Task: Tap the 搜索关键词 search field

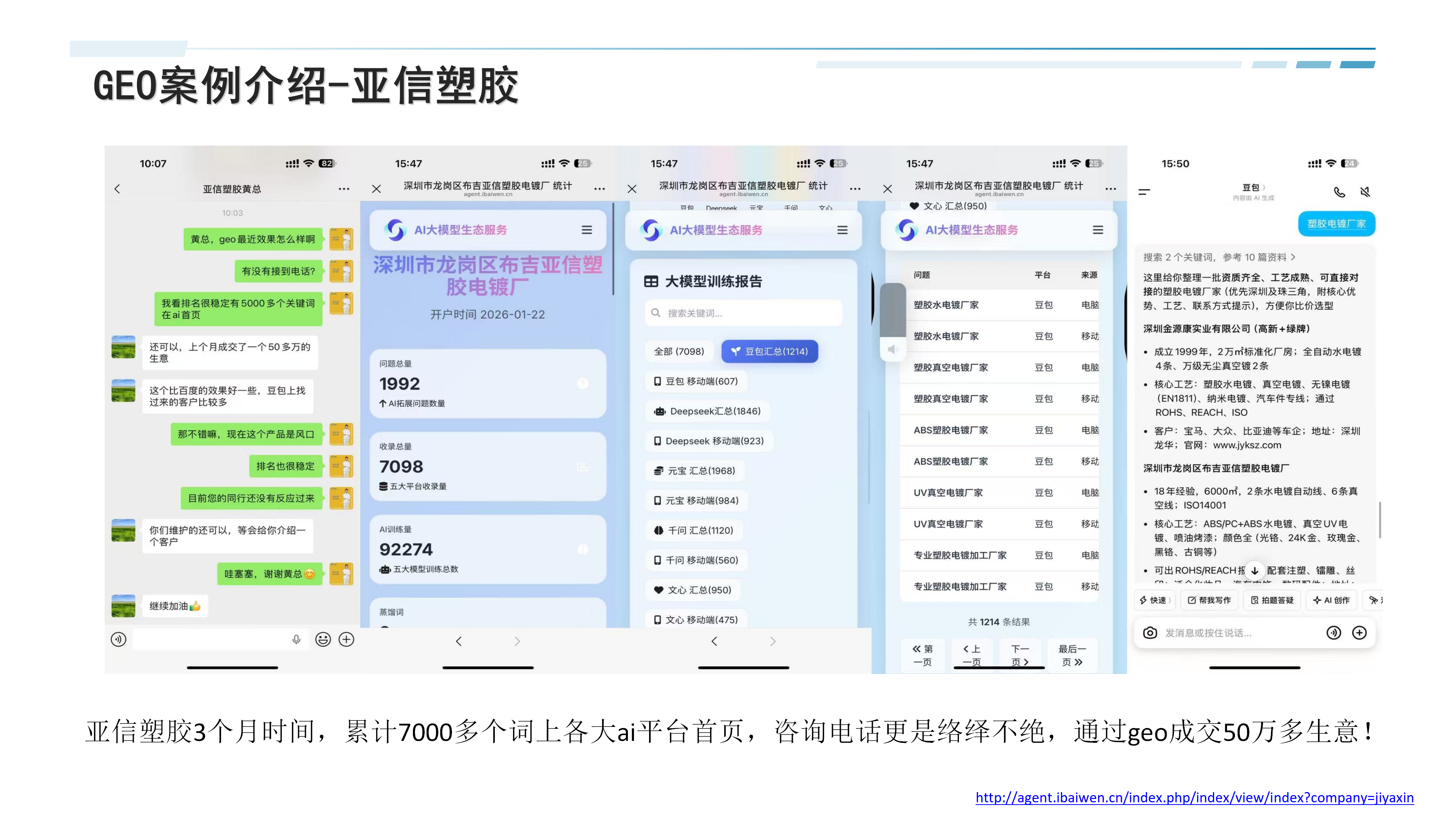Action: tap(743, 312)
